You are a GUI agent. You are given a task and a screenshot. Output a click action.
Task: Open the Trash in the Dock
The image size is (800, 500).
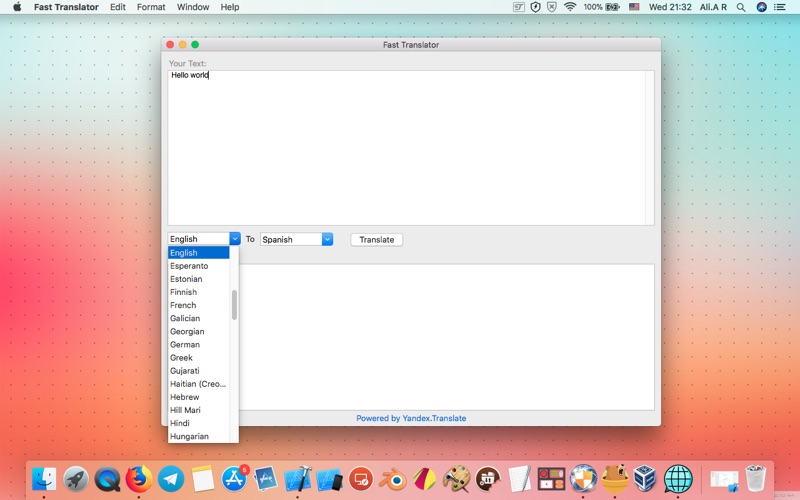[x=755, y=479]
